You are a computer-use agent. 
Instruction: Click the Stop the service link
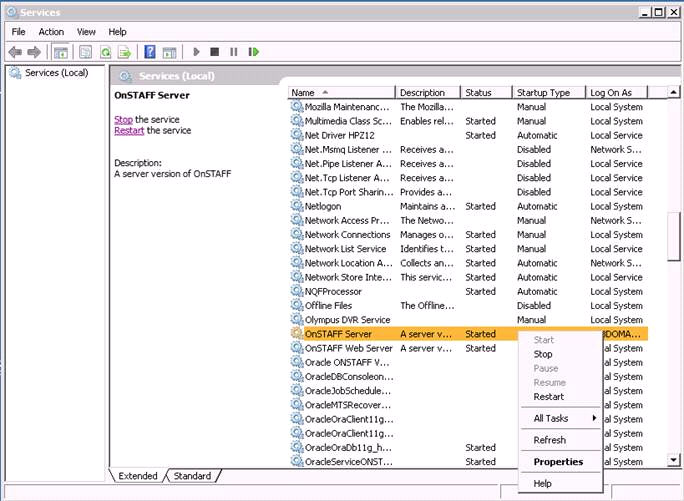pos(123,120)
